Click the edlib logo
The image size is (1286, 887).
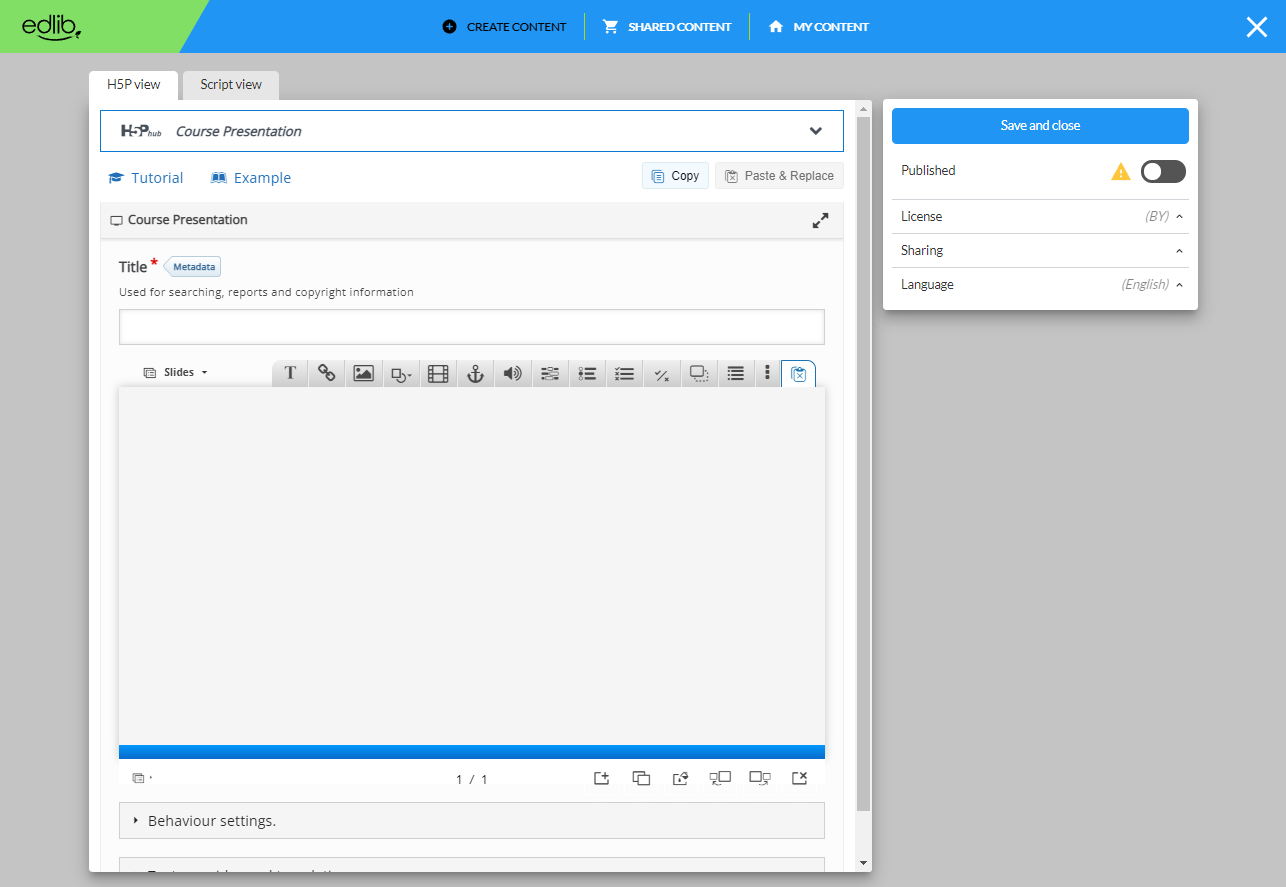(x=52, y=27)
